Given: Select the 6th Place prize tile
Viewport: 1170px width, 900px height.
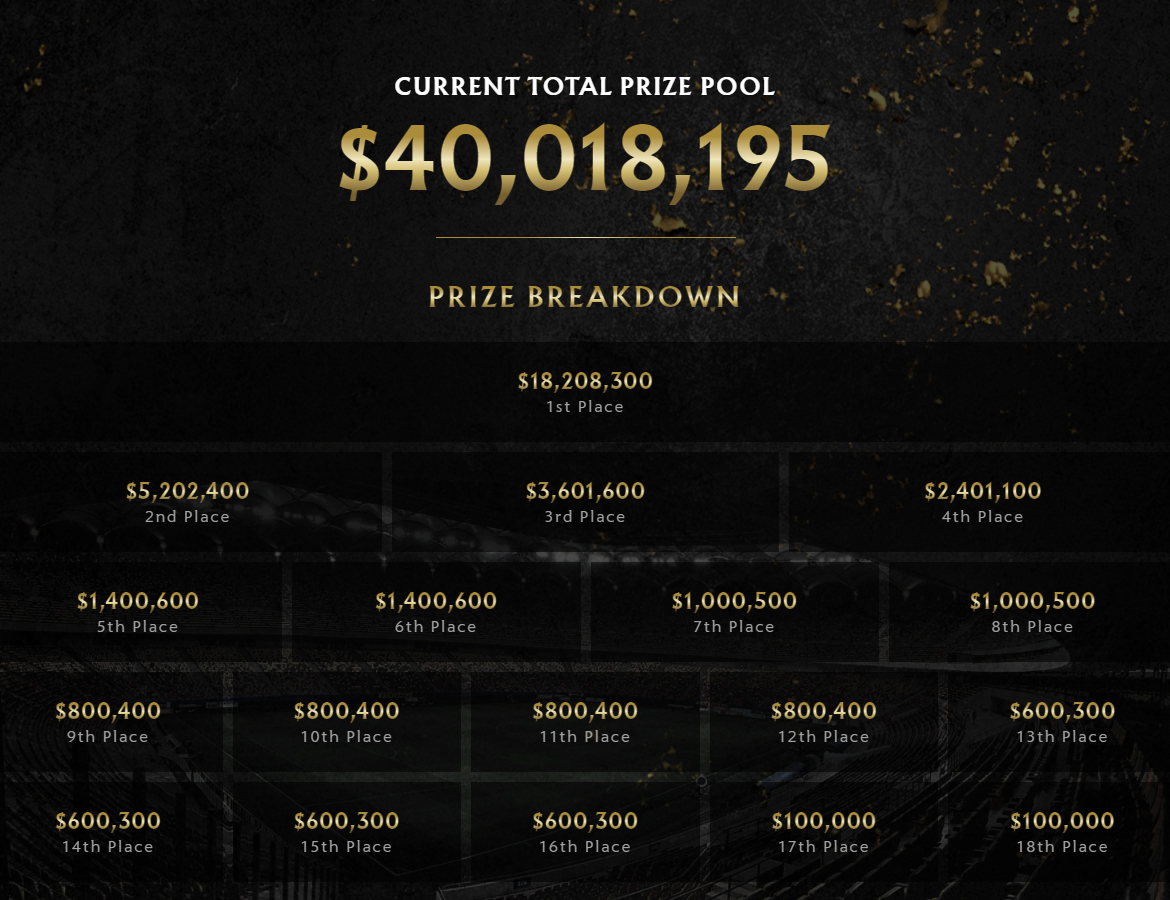Looking at the screenshot, I should pyautogui.click(x=436, y=612).
